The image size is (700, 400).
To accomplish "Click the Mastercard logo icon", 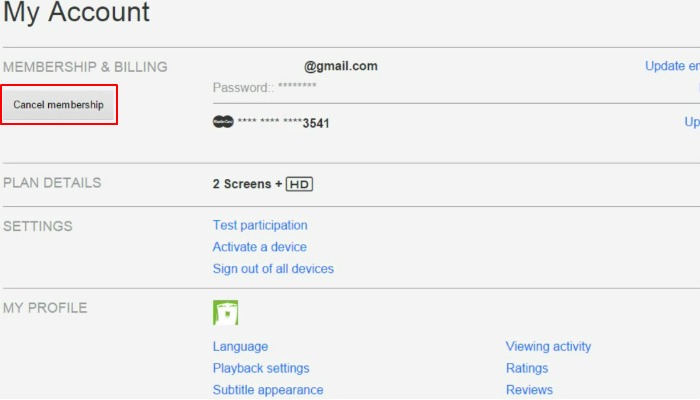I will click(x=223, y=122).
